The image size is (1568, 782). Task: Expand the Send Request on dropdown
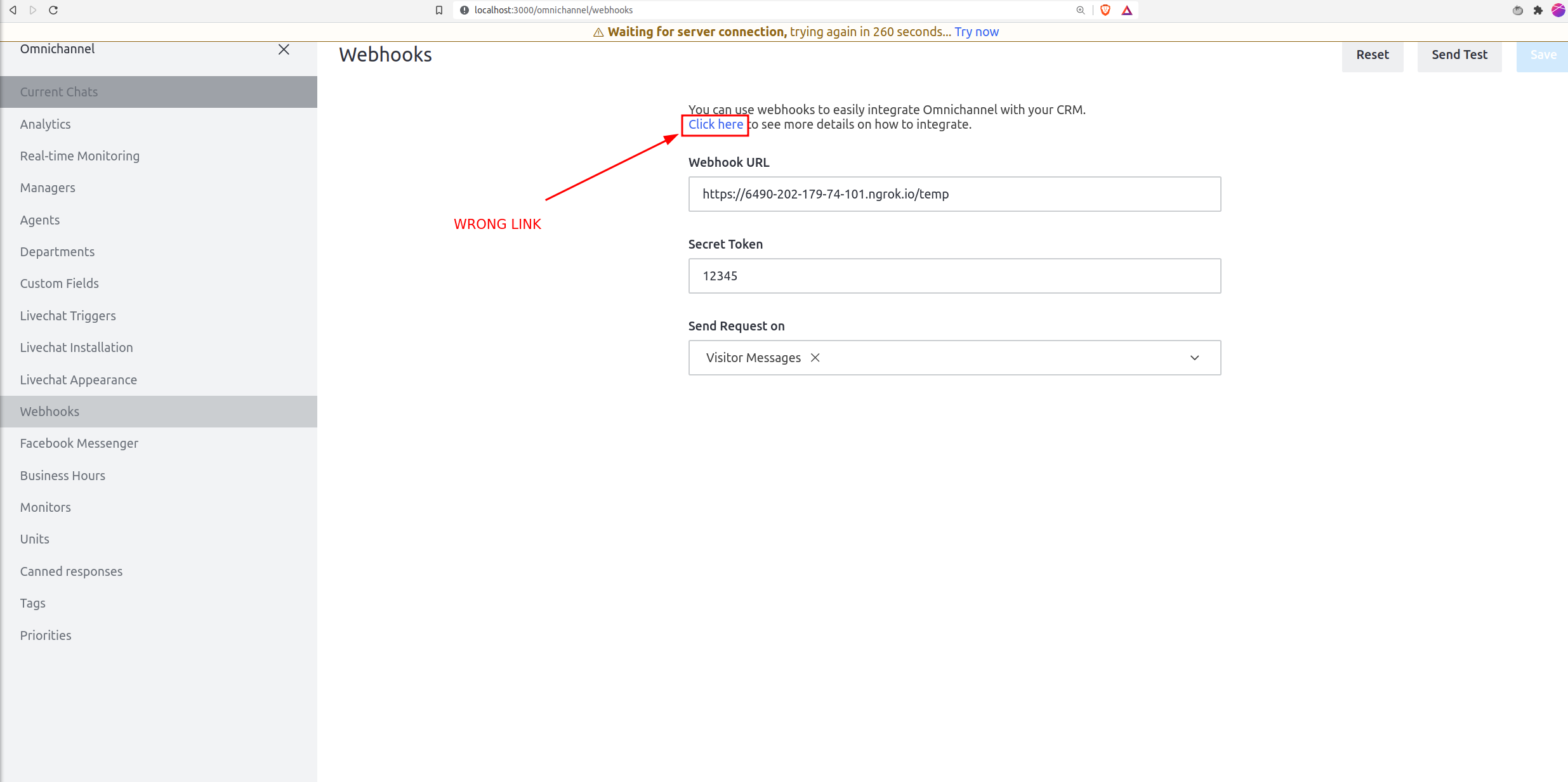click(x=1194, y=358)
